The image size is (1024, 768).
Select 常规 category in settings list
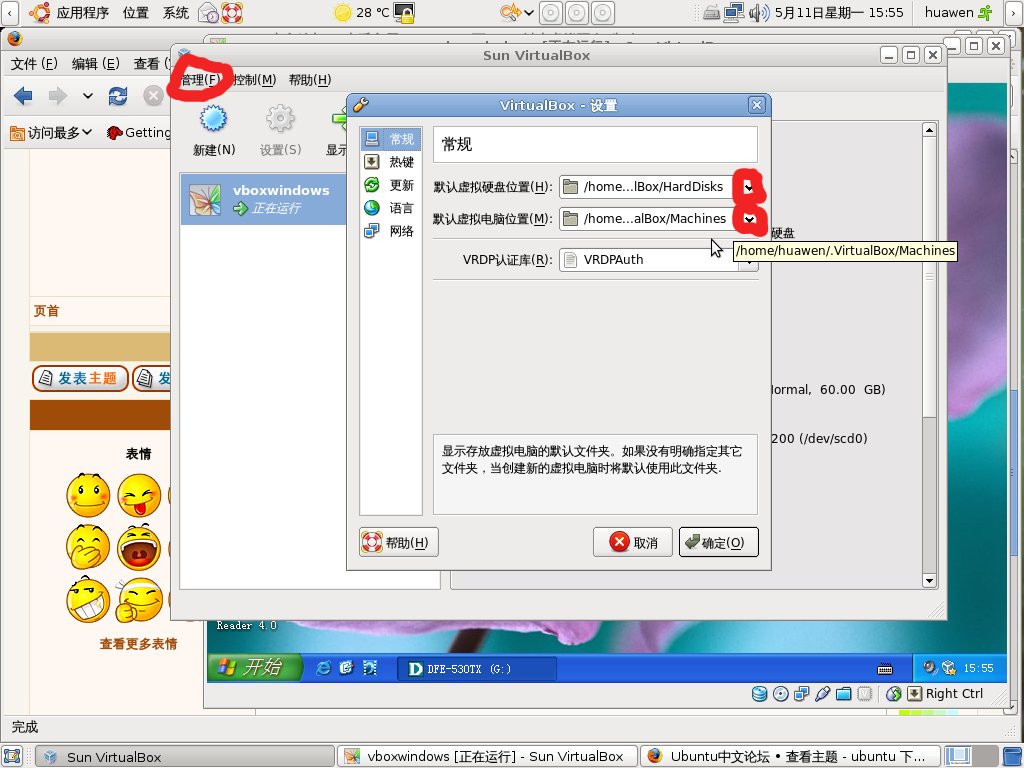pyautogui.click(x=391, y=138)
